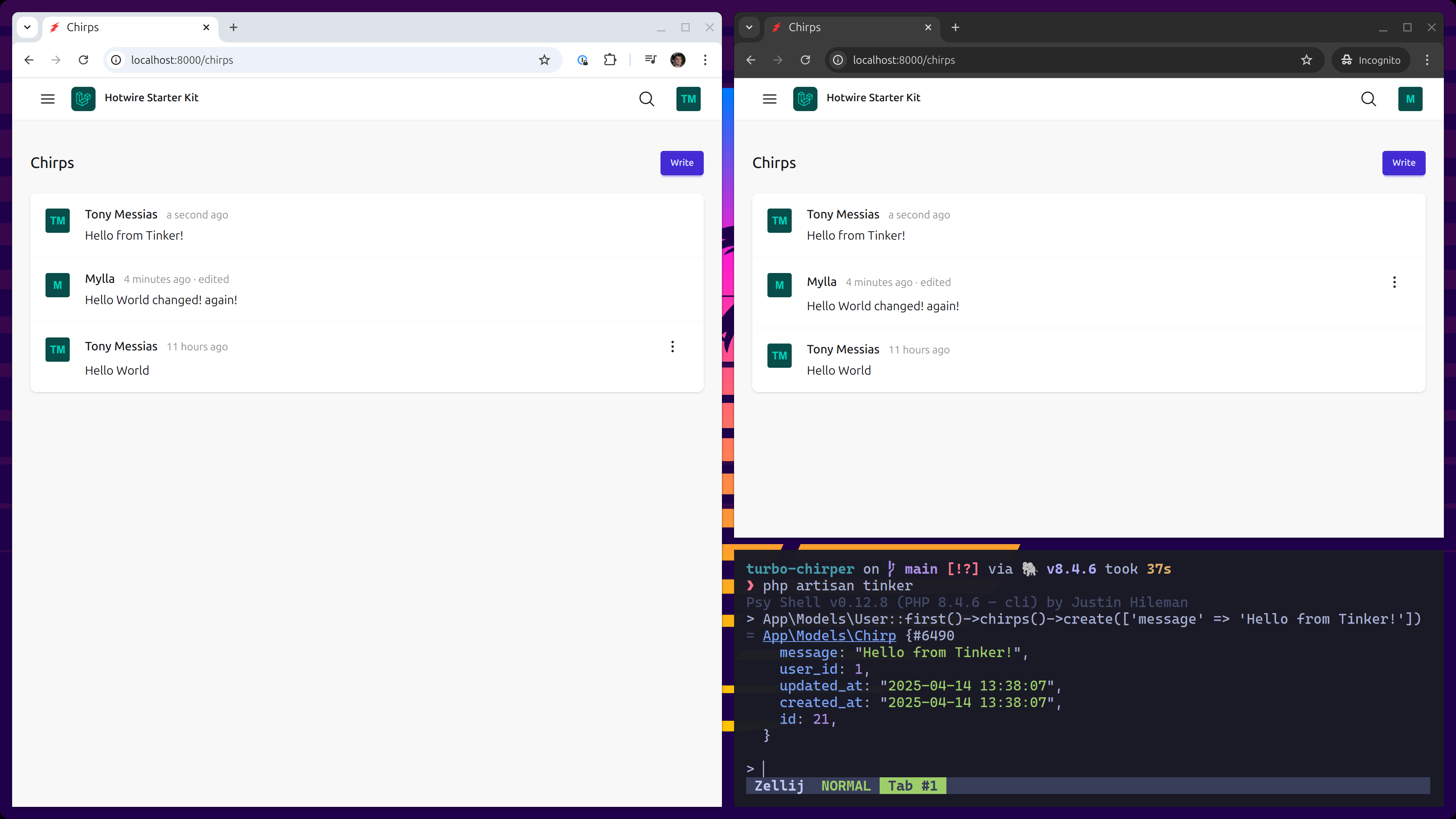Viewport: 1456px width, 819px height.
Task: Select Zellij Tab #1 in terminal
Action: [x=912, y=786]
